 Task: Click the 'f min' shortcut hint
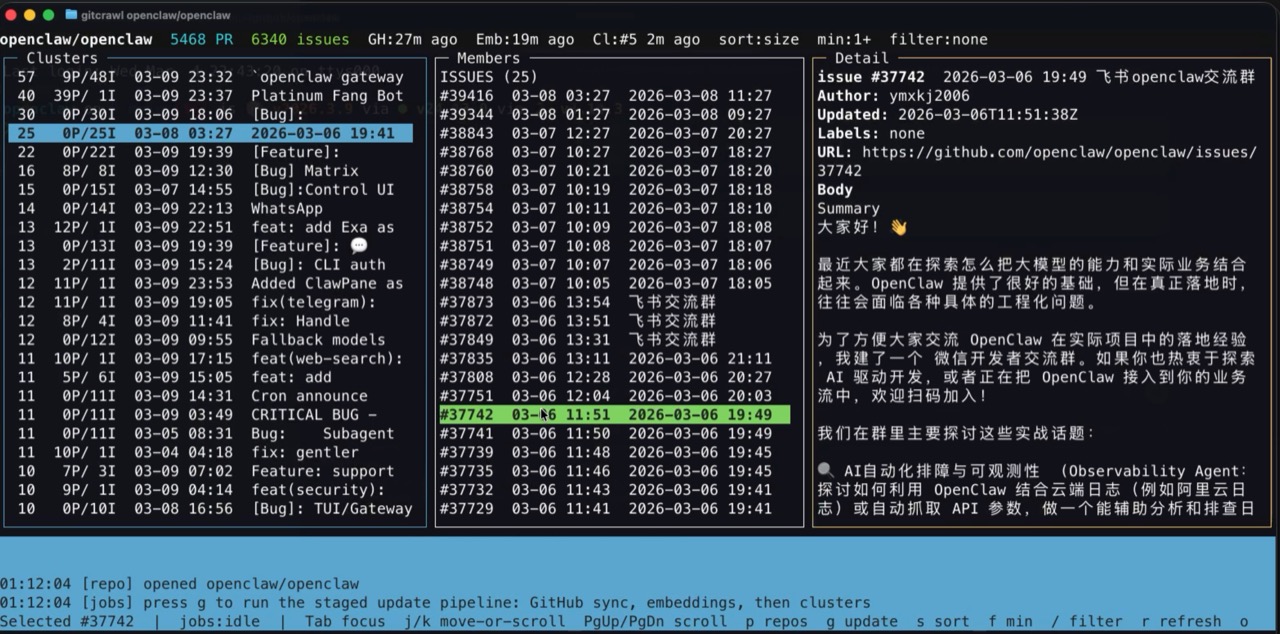(x=1010, y=621)
